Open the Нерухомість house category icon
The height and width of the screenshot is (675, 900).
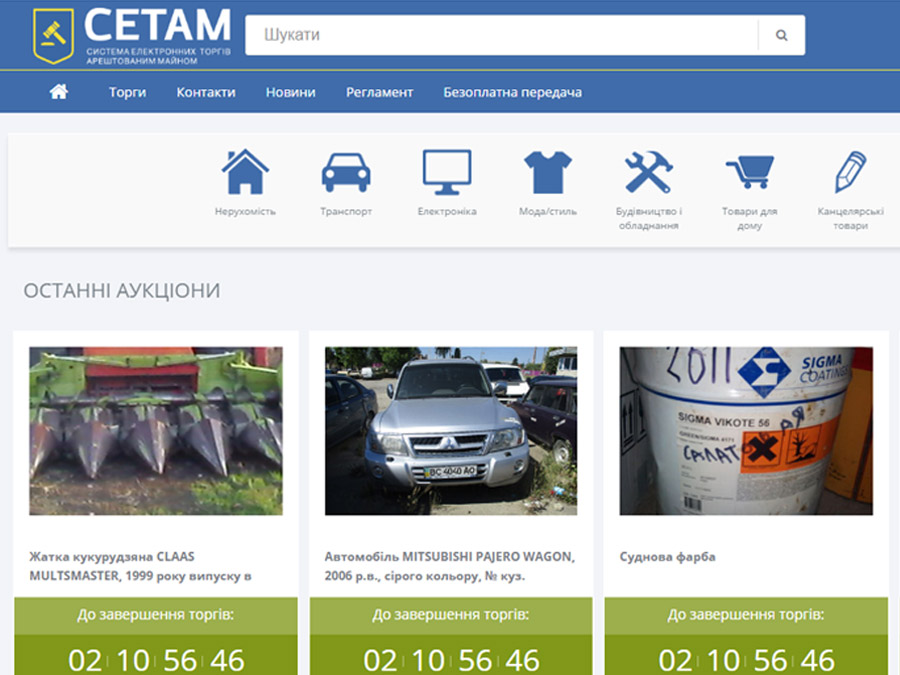click(245, 172)
